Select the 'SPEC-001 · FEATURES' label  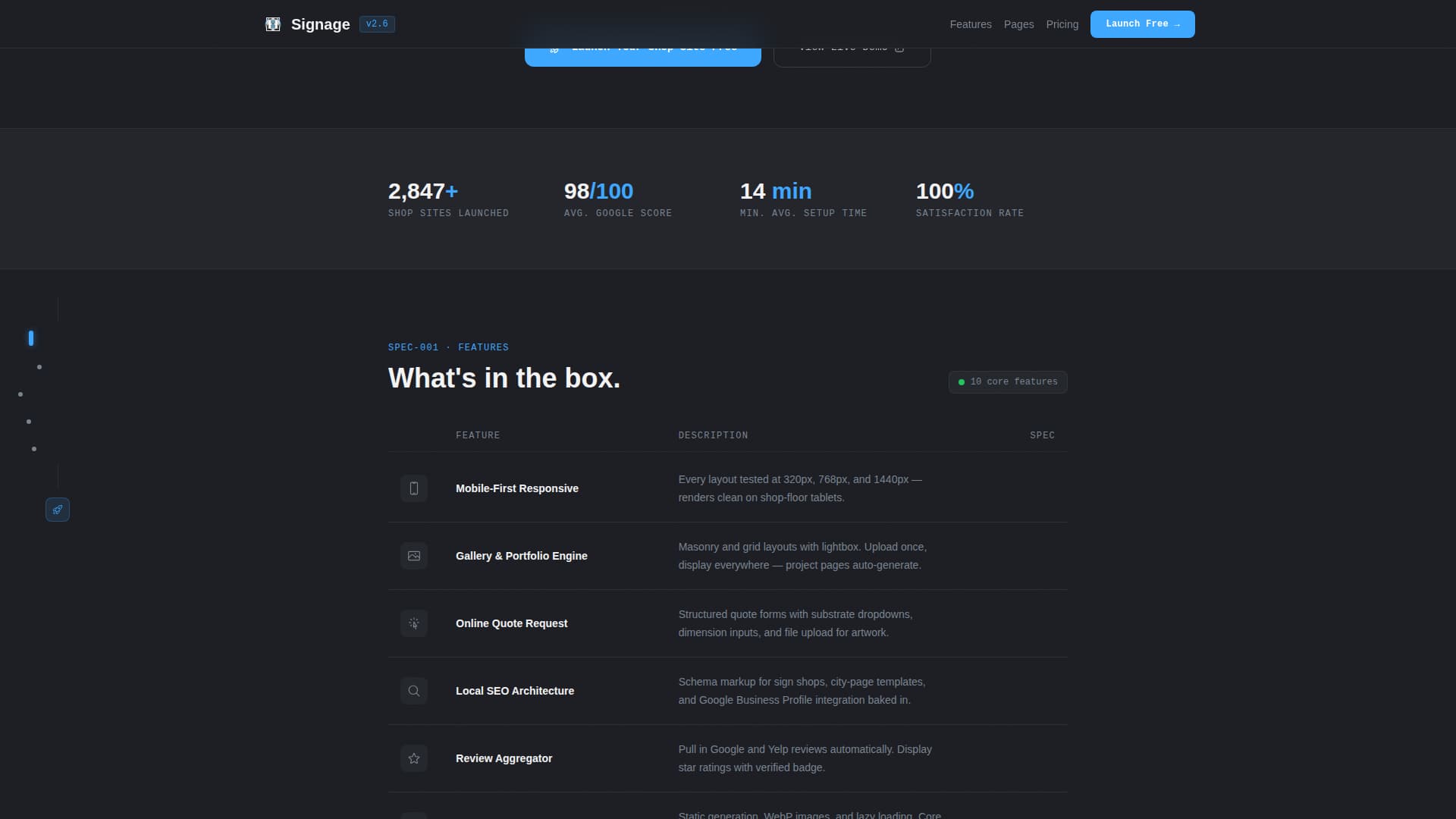tap(448, 347)
